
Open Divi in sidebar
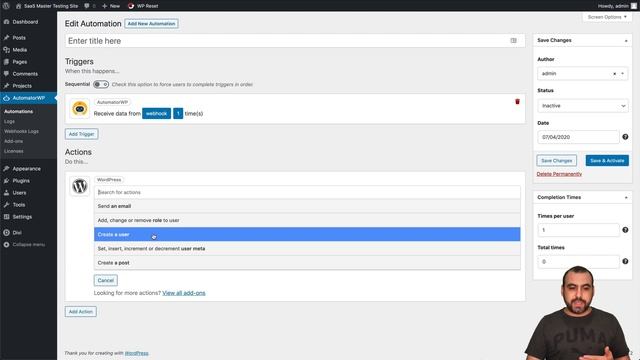[17, 233]
